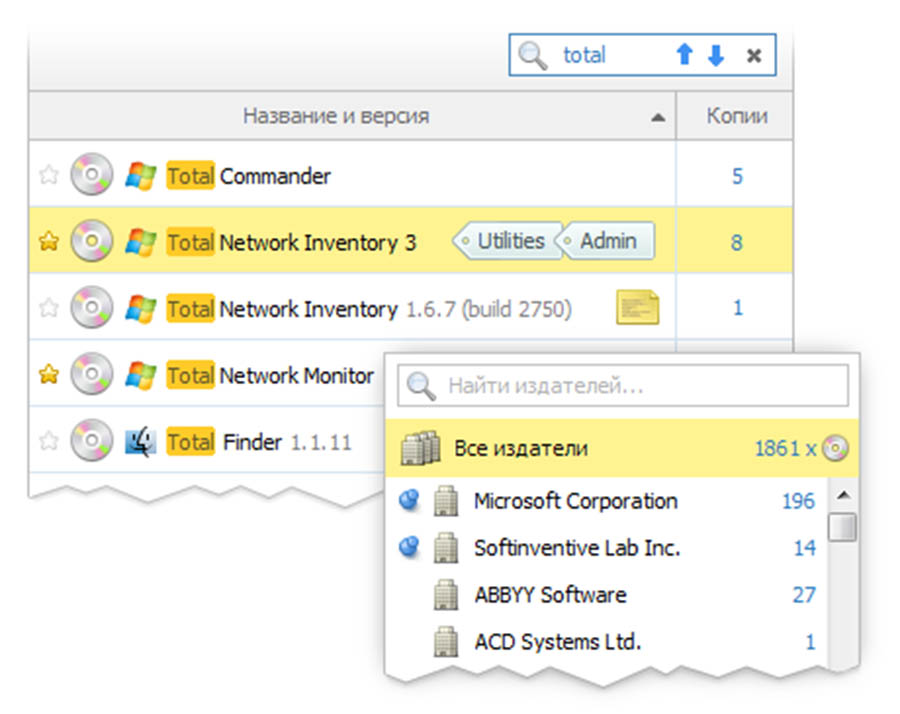Image resolution: width=900 pixels, height=714 pixels.
Task: Select Все издатели in the publisher list
Action: 520,449
